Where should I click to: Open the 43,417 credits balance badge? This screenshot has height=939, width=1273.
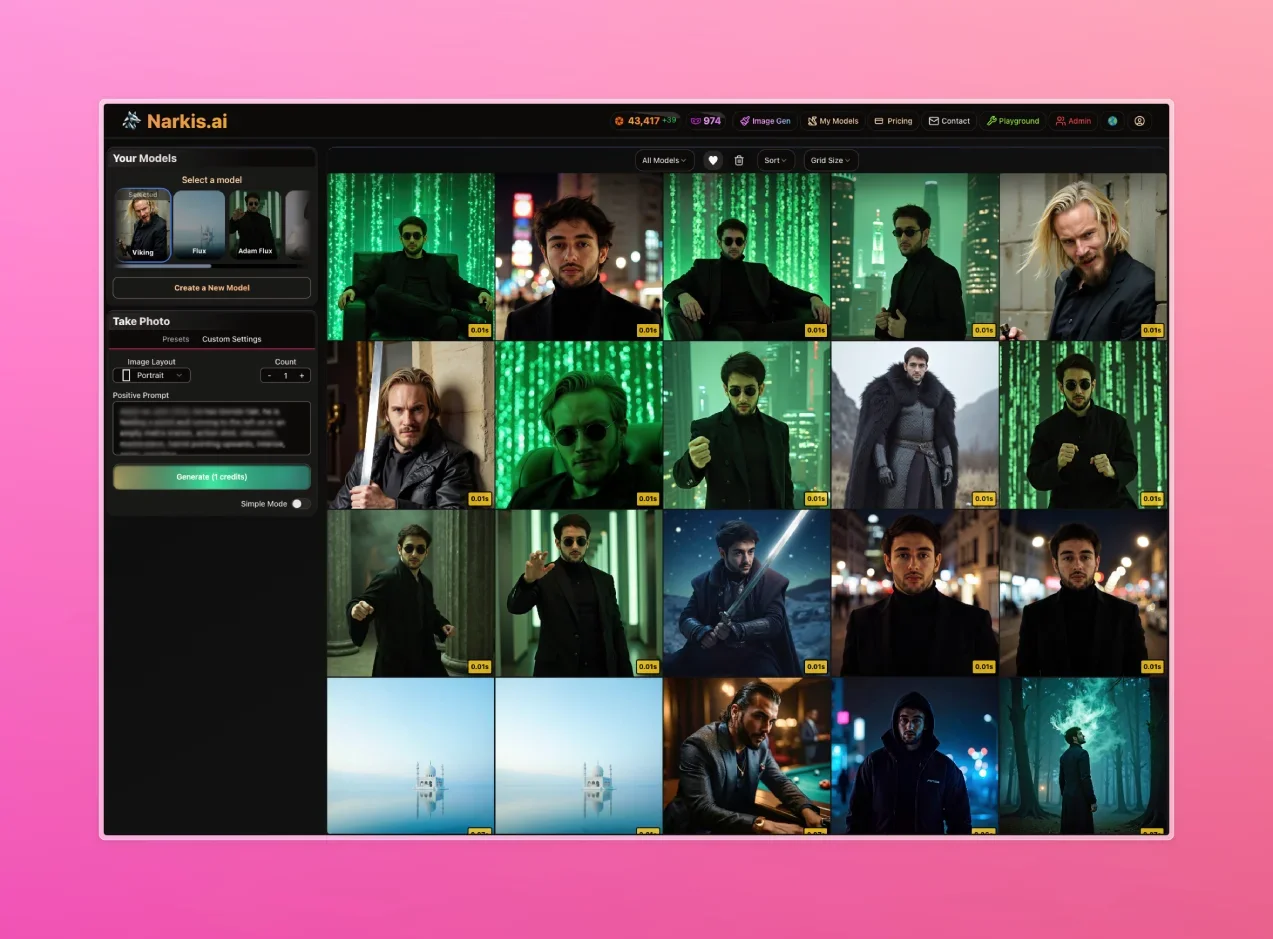[644, 121]
